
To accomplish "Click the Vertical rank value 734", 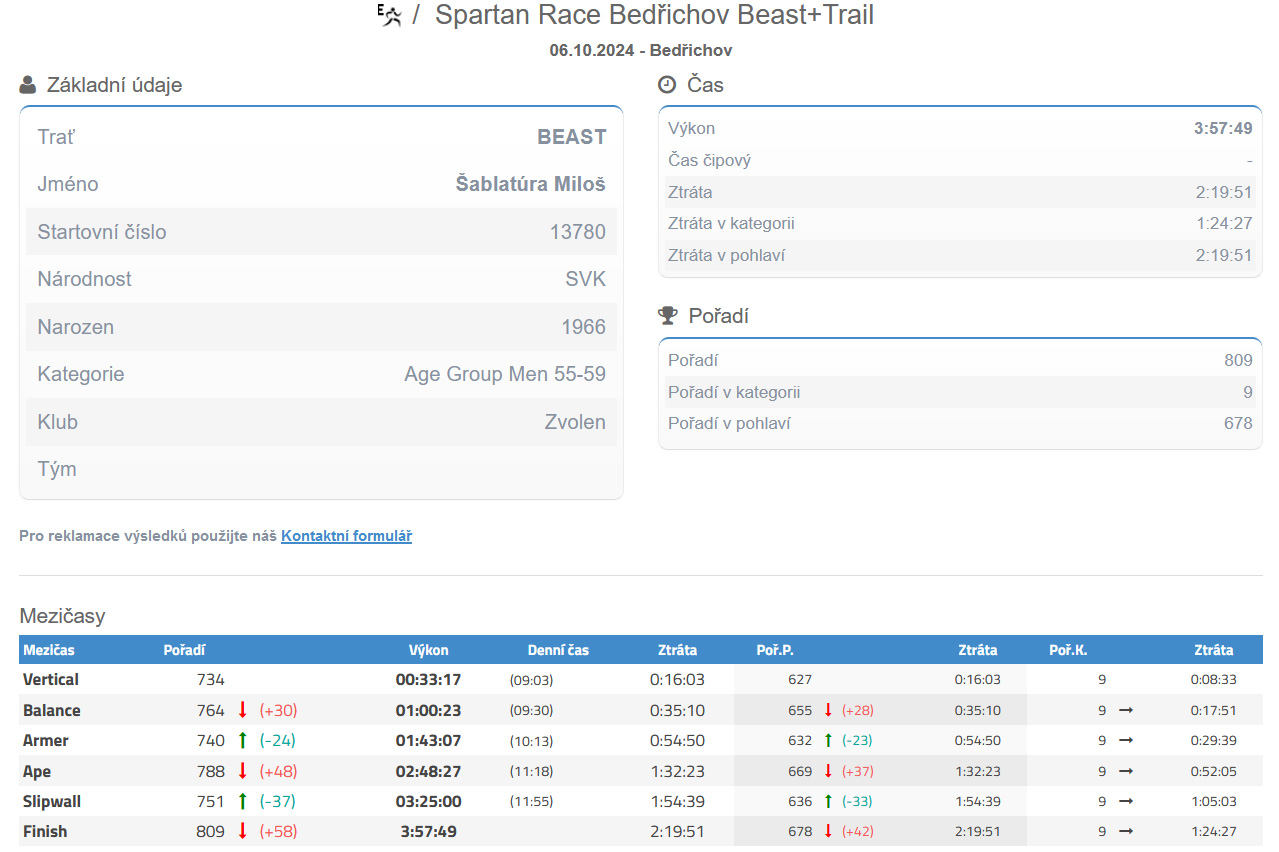I will 211,679.
